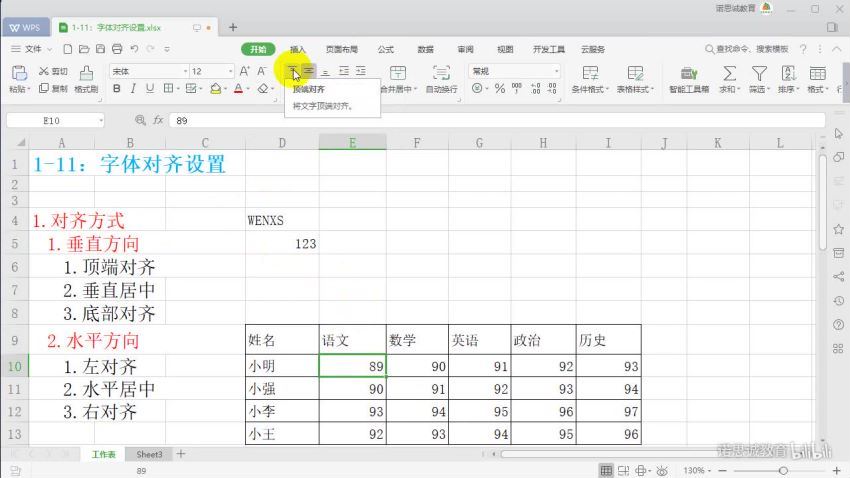Apply percent style with the % icon
The width and height of the screenshot is (850, 478).
[500, 88]
